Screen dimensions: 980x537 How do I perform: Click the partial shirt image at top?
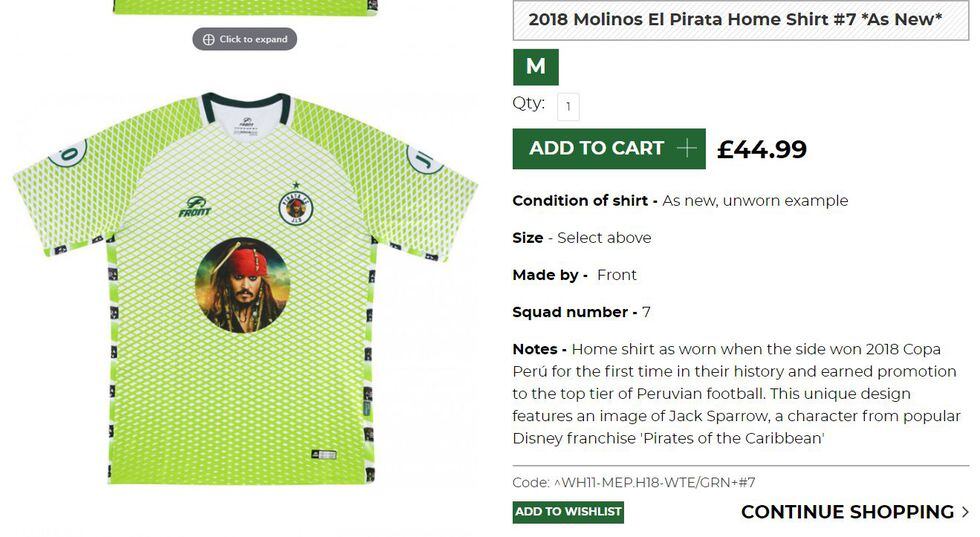point(245,7)
